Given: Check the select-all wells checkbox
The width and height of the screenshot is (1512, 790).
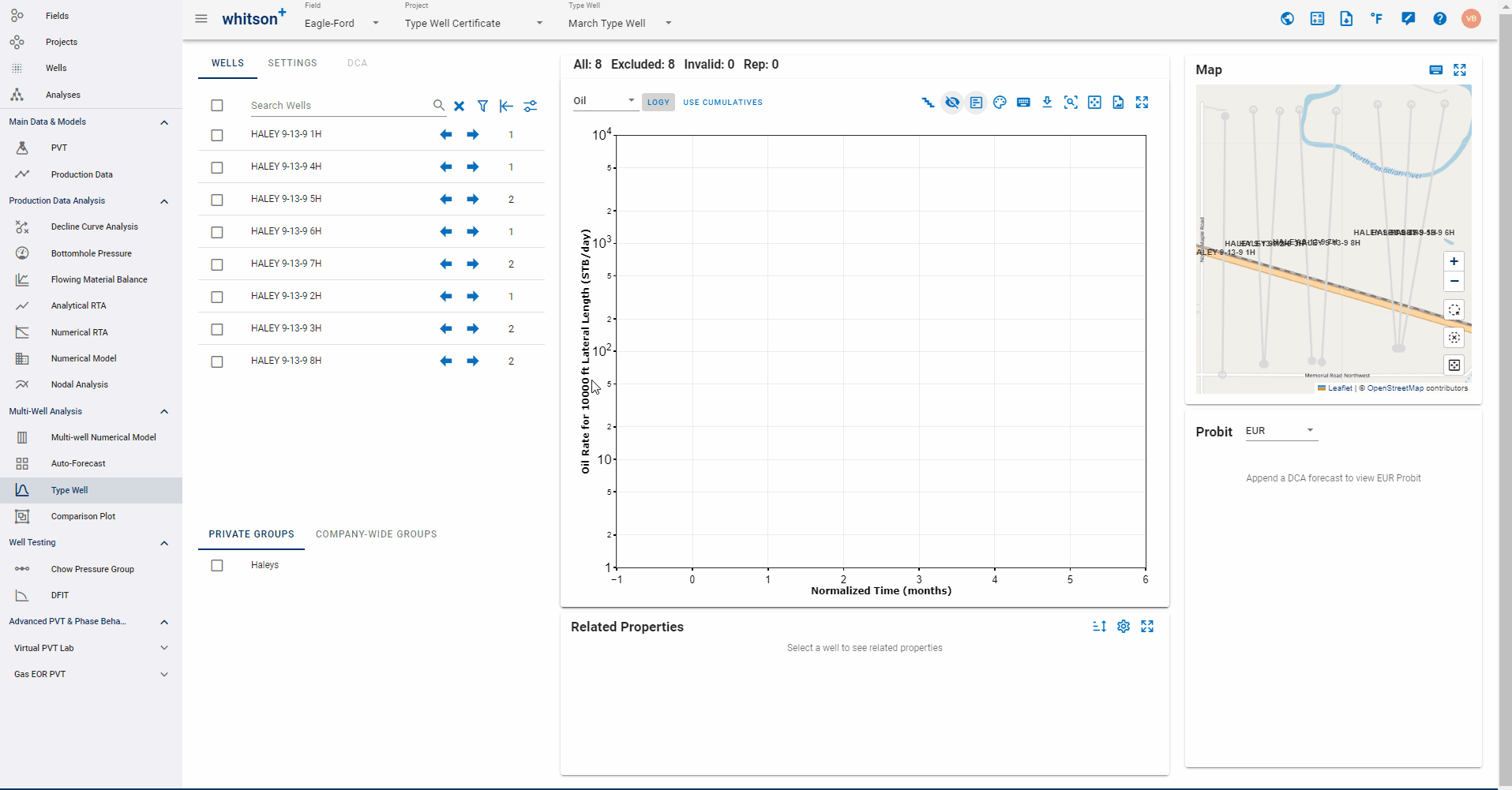Looking at the screenshot, I should tap(217, 106).
